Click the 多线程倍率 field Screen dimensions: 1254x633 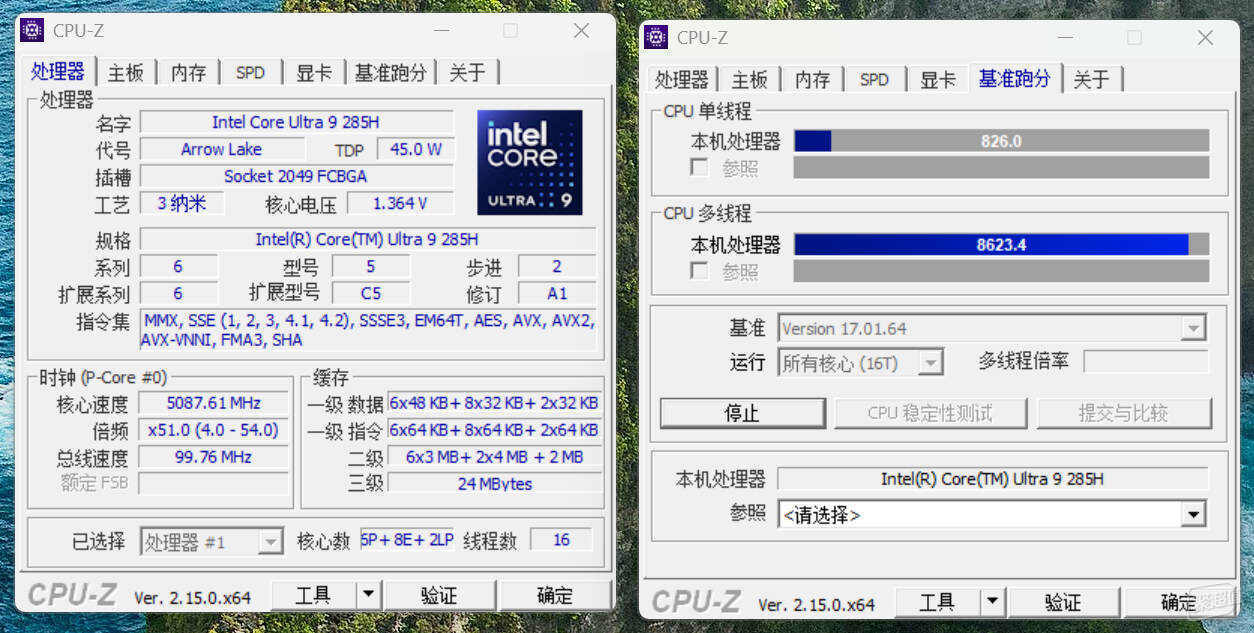(x=1146, y=361)
